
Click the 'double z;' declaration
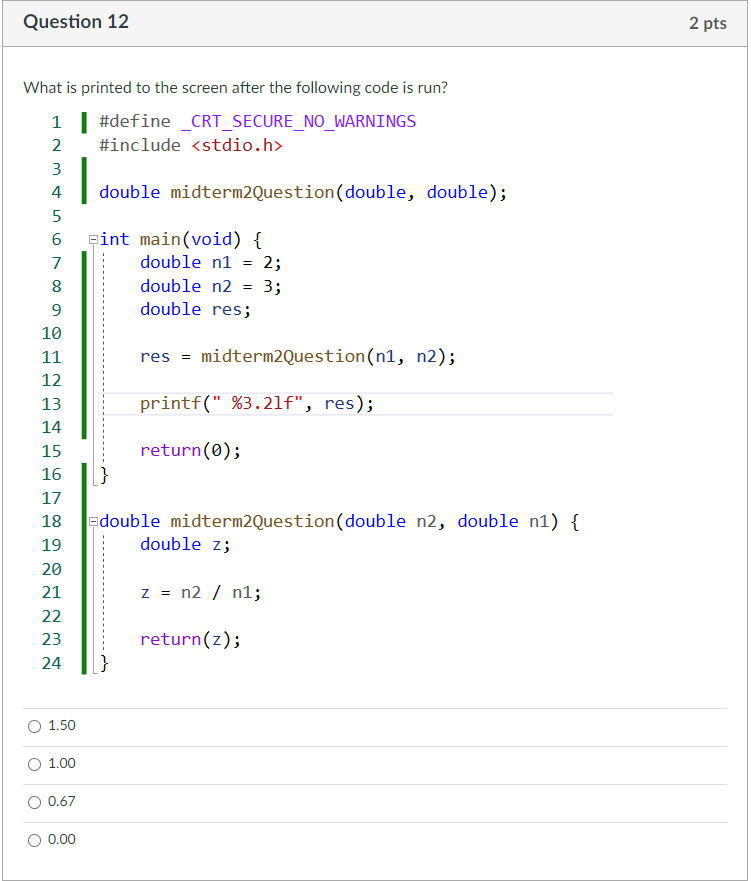tap(185, 544)
